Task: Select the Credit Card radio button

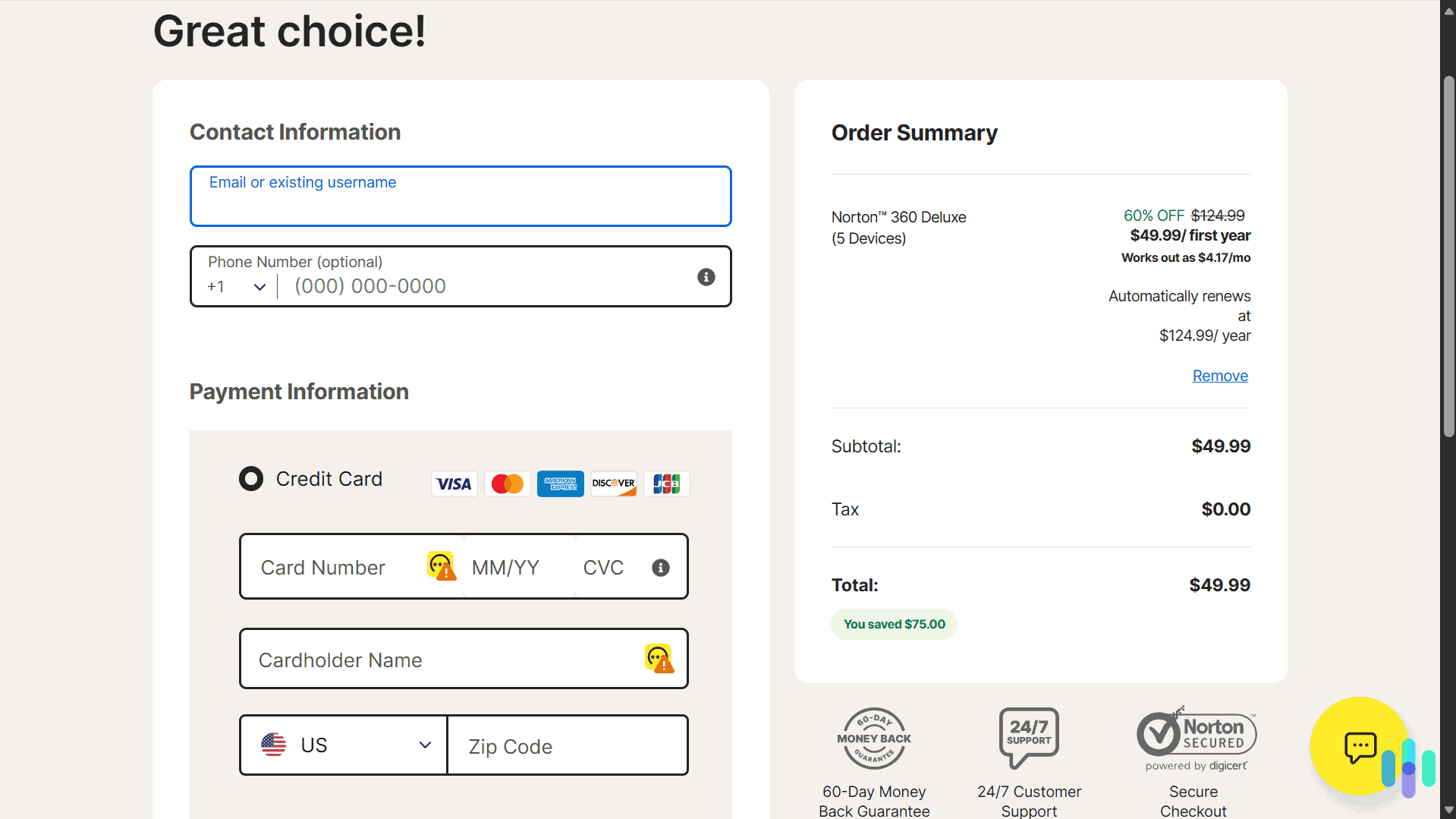Action: point(251,479)
